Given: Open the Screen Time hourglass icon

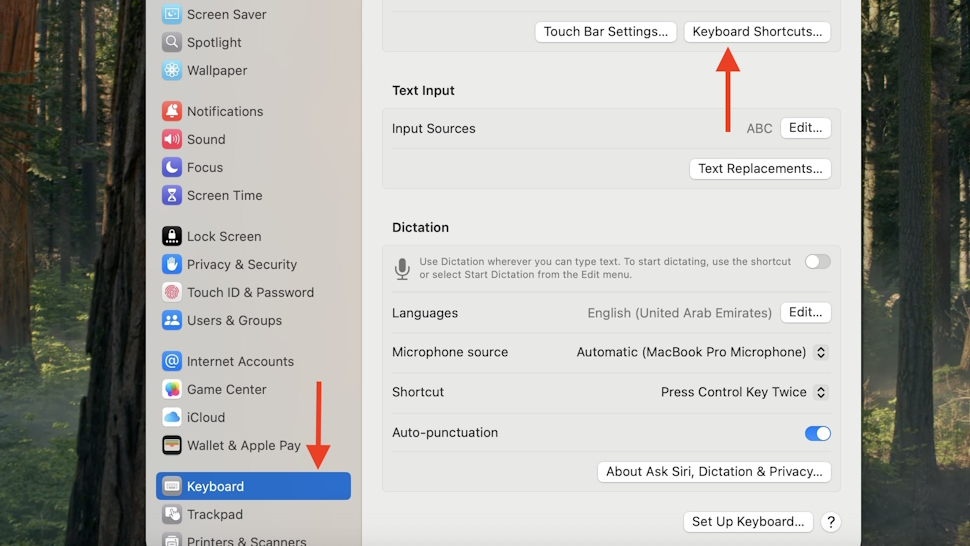Looking at the screenshot, I should tap(171, 195).
